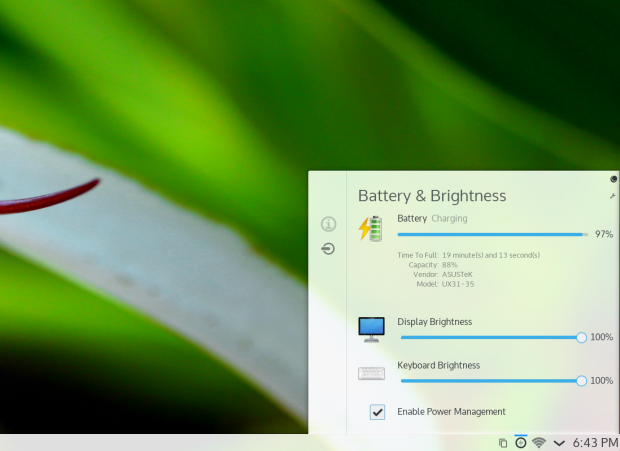Open the Wi-Fi network tray icon
This screenshot has height=451, width=620.
(539, 442)
